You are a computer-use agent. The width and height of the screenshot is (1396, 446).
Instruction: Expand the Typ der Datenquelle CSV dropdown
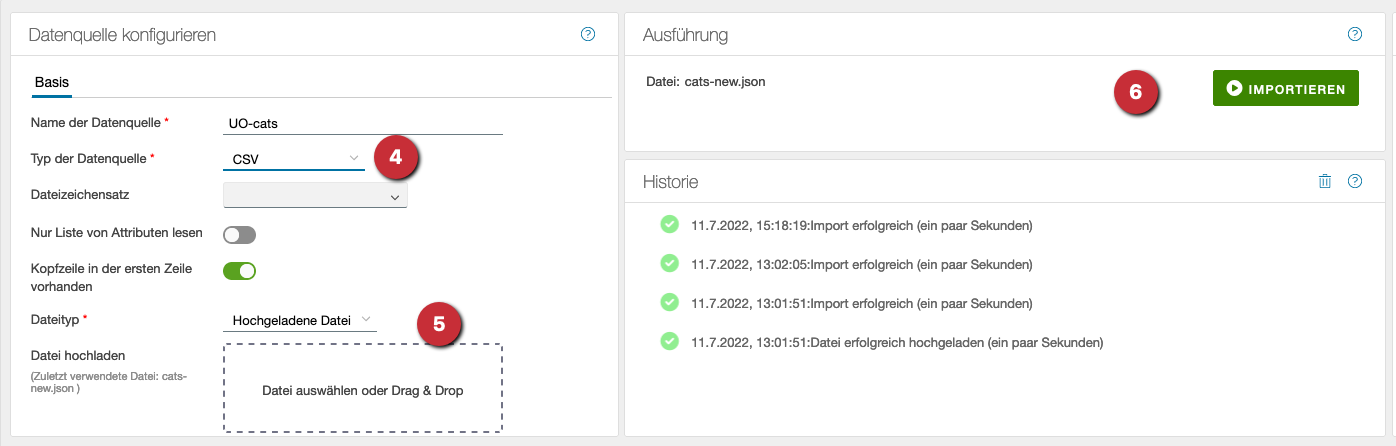point(293,158)
